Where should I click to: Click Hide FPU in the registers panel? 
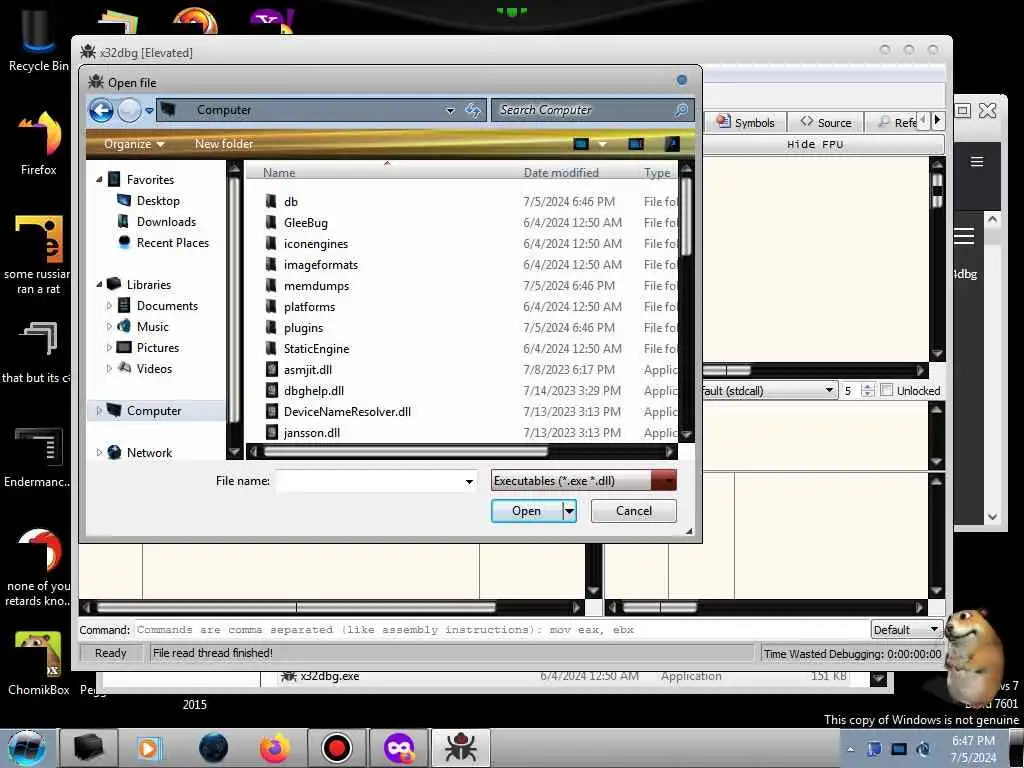[815, 144]
